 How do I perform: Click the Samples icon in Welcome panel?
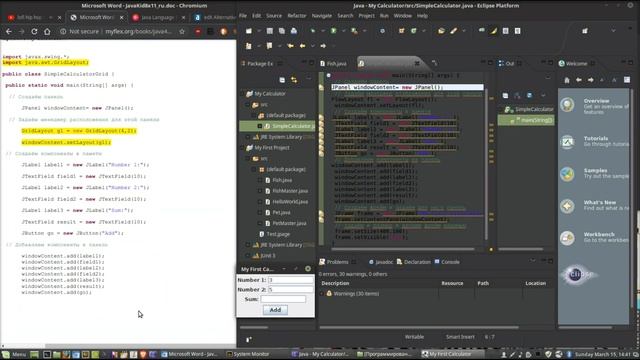(x=567, y=174)
